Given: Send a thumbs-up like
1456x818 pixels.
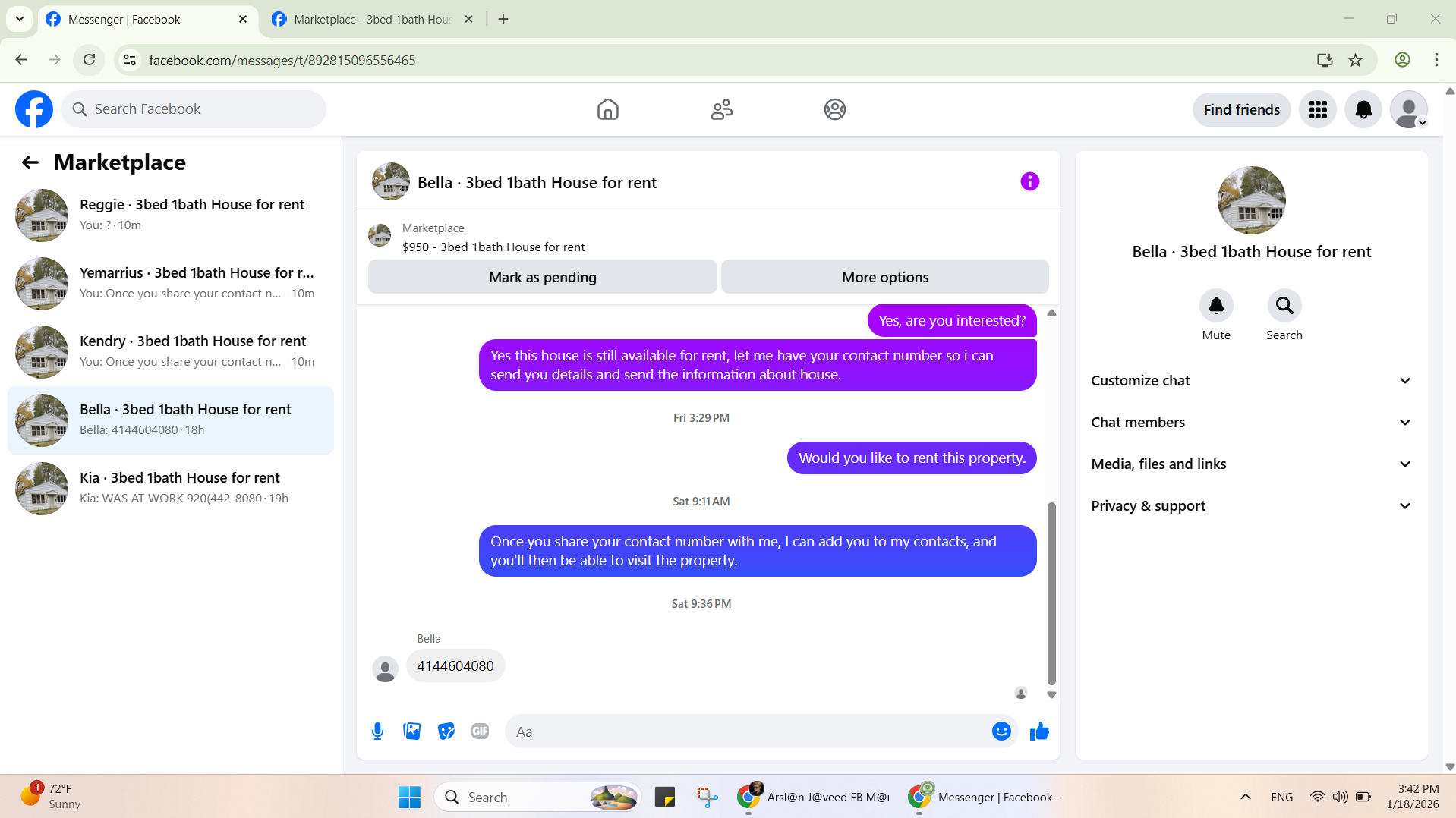Looking at the screenshot, I should [1039, 731].
